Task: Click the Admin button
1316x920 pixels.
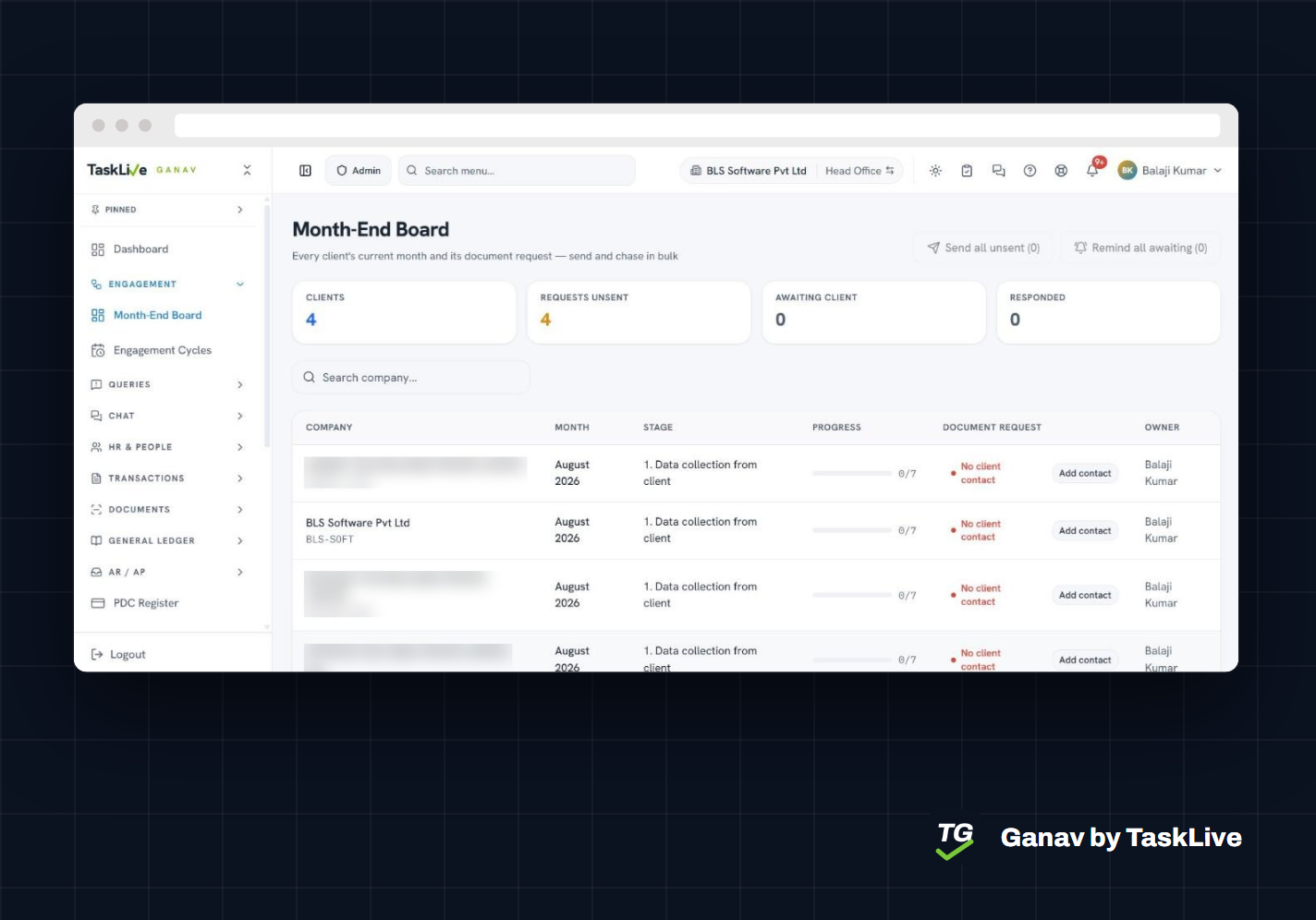Action: [x=359, y=171]
